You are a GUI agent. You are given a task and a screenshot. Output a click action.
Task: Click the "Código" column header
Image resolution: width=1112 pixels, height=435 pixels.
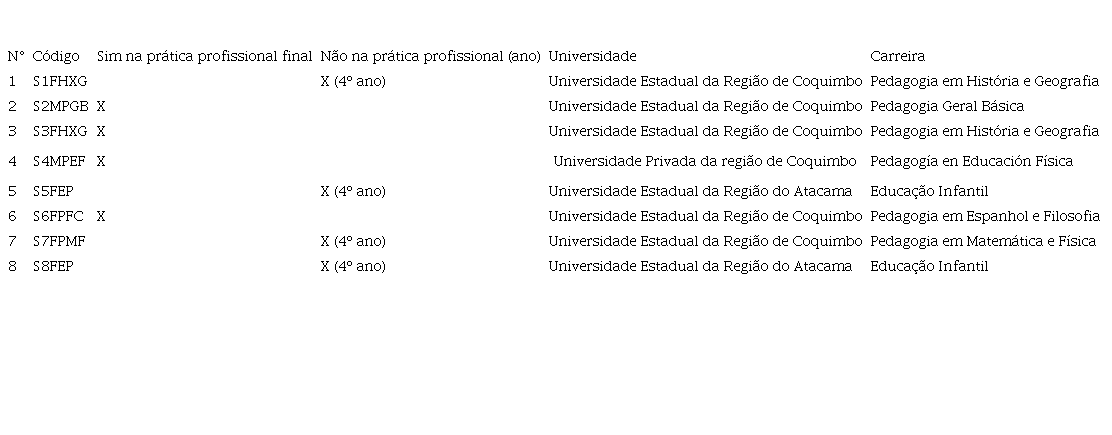click(x=56, y=56)
